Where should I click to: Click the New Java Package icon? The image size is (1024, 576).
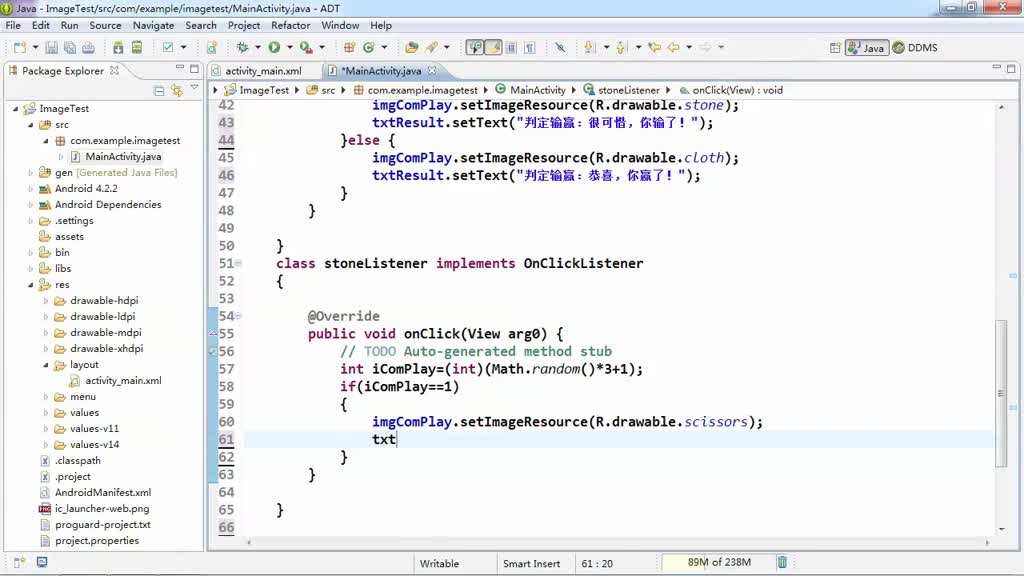[x=349, y=48]
